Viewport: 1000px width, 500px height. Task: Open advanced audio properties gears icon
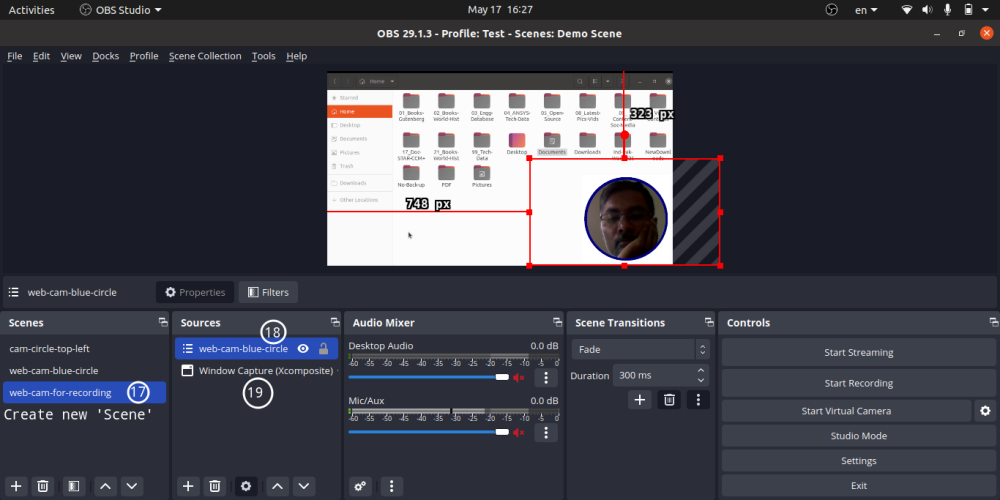pos(360,487)
